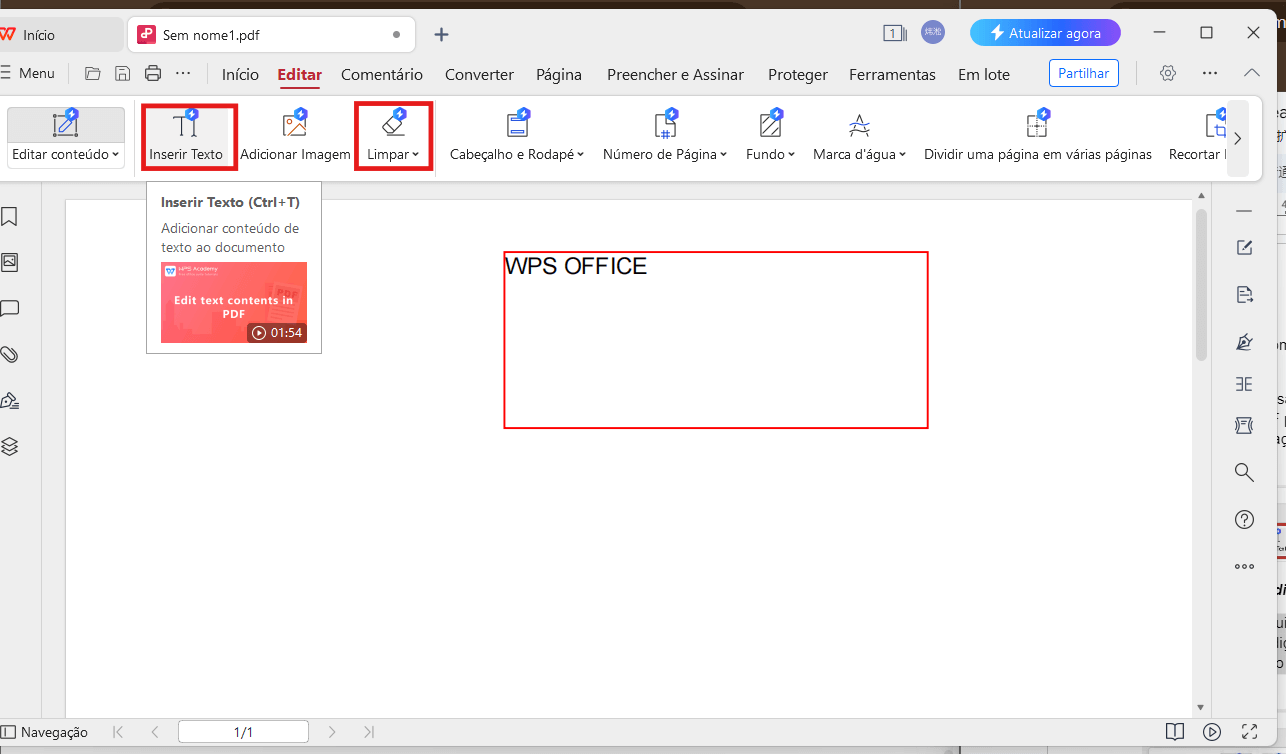Open the page thumbnails sidebar panel
The width and height of the screenshot is (1286, 754).
pyautogui.click(x=10, y=263)
